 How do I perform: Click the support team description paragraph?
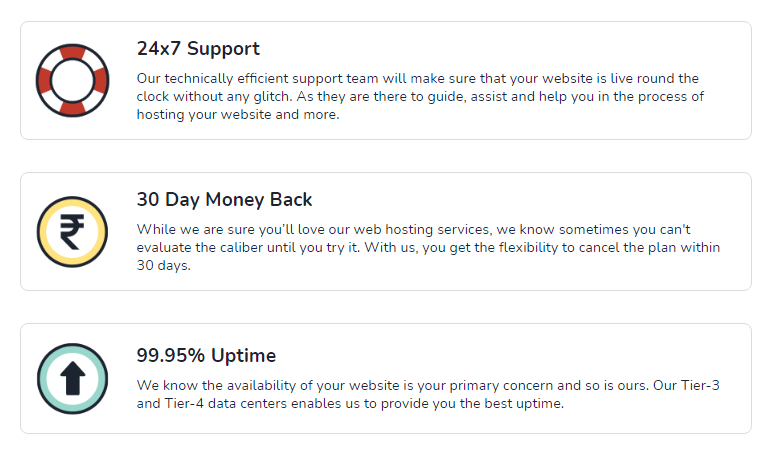click(x=420, y=97)
